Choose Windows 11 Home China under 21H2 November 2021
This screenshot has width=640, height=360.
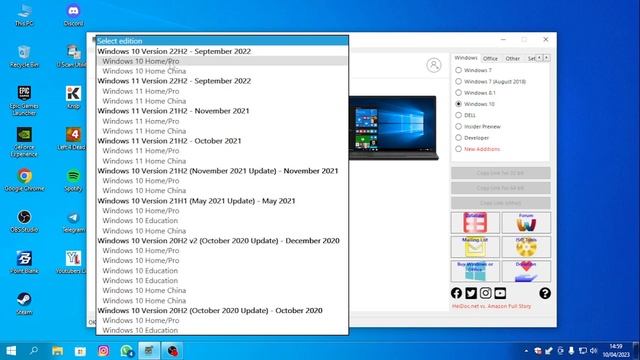(x=222, y=131)
